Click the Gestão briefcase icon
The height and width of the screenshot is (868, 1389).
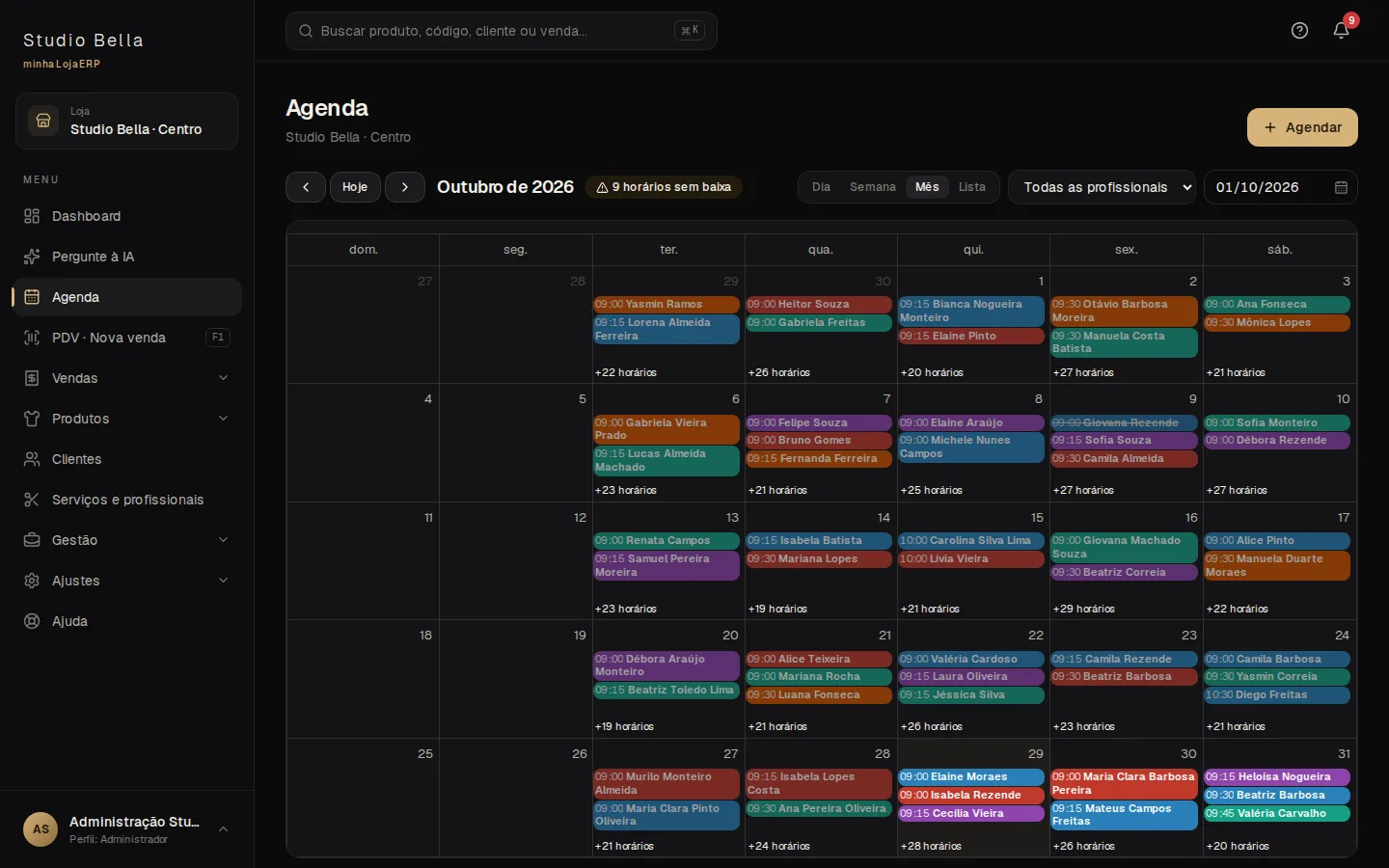click(32, 540)
